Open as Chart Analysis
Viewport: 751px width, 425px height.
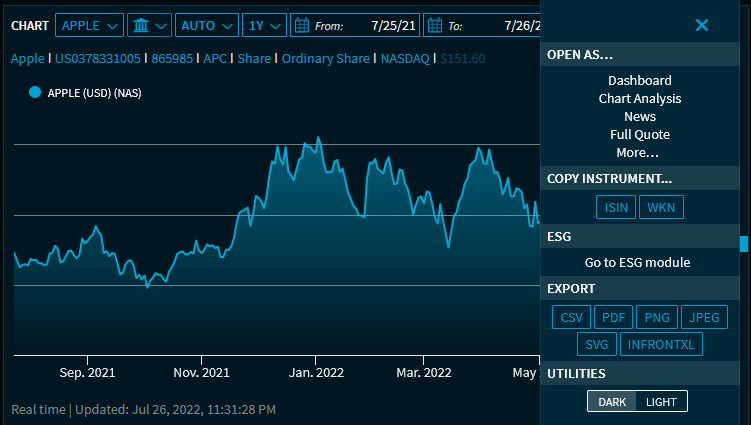639,99
